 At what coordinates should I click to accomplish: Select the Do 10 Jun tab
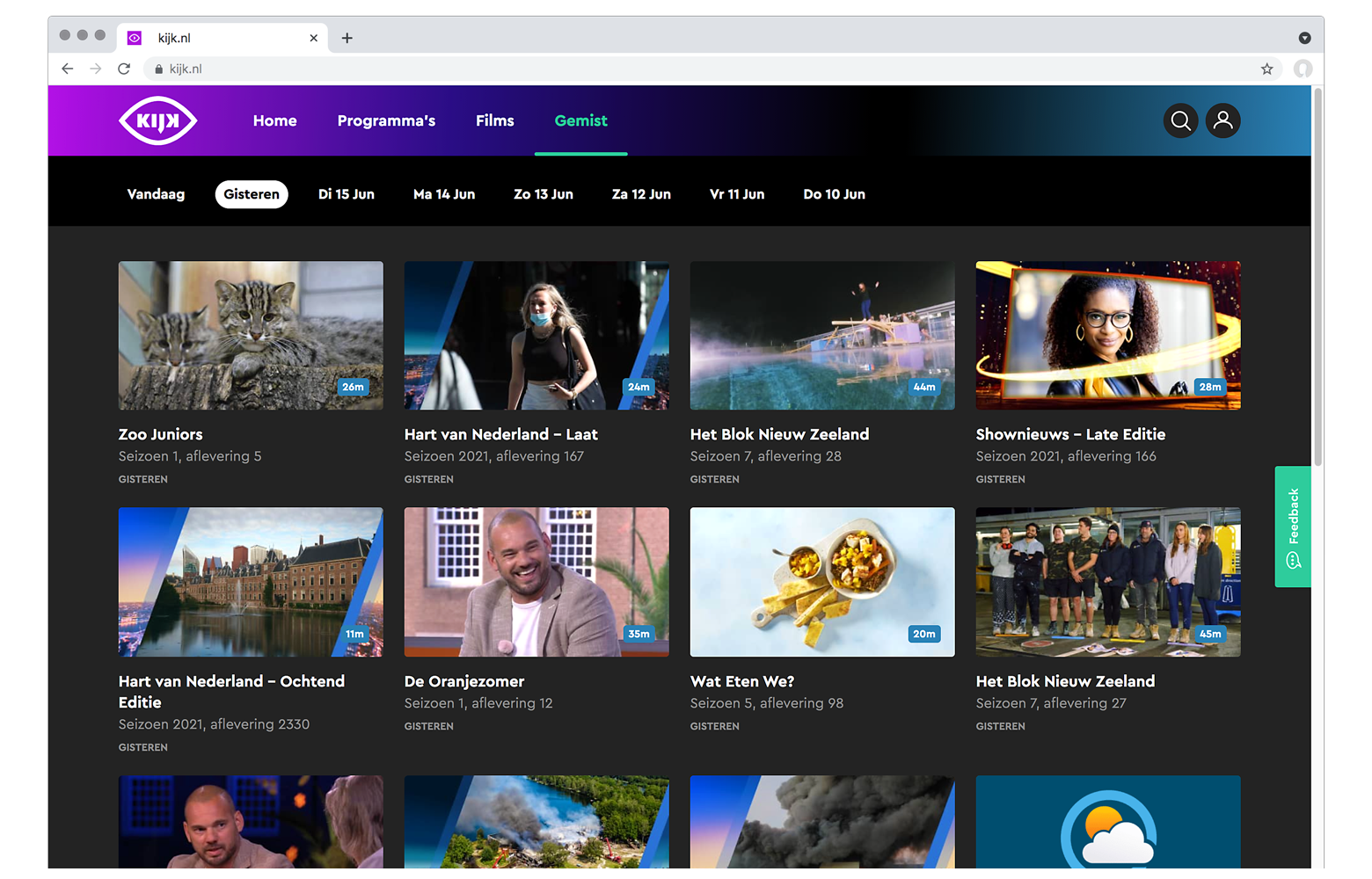coord(834,194)
